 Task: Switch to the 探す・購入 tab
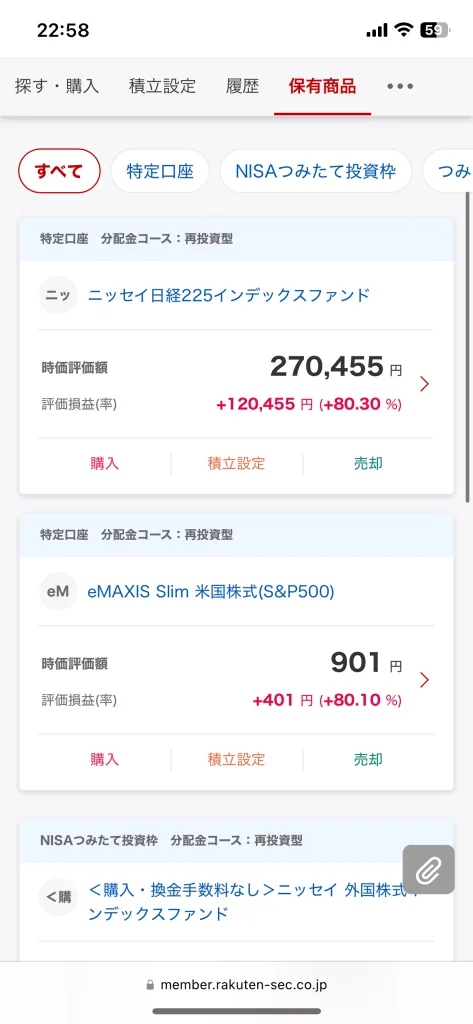tap(57, 86)
